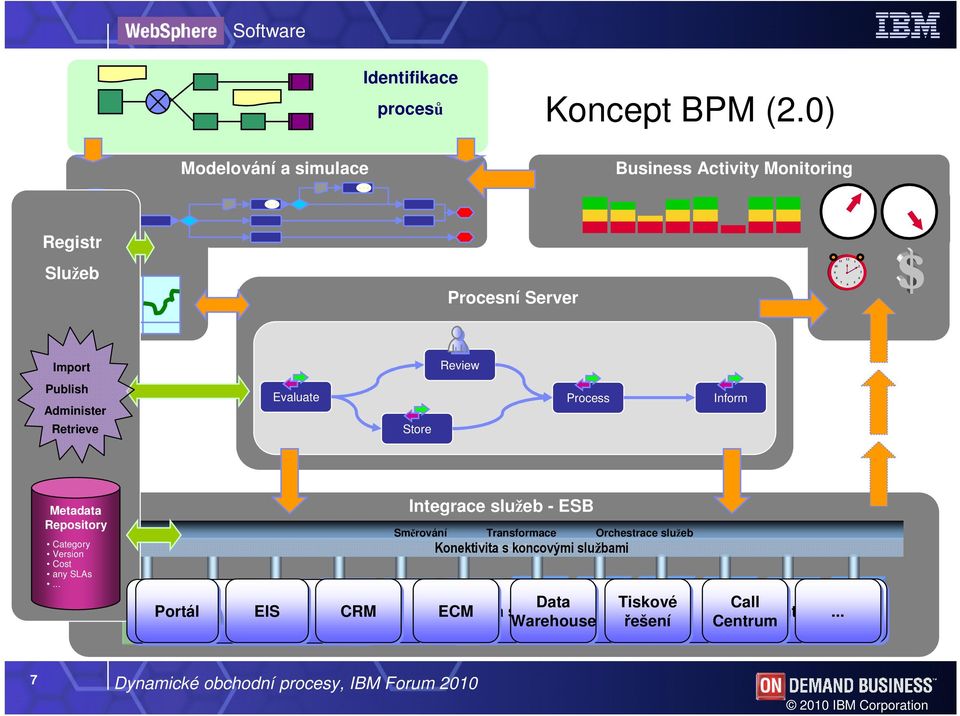This screenshot has width=960, height=716.
Task: Click the green double arrow pointing to Evaluate
Action: [x=189, y=390]
